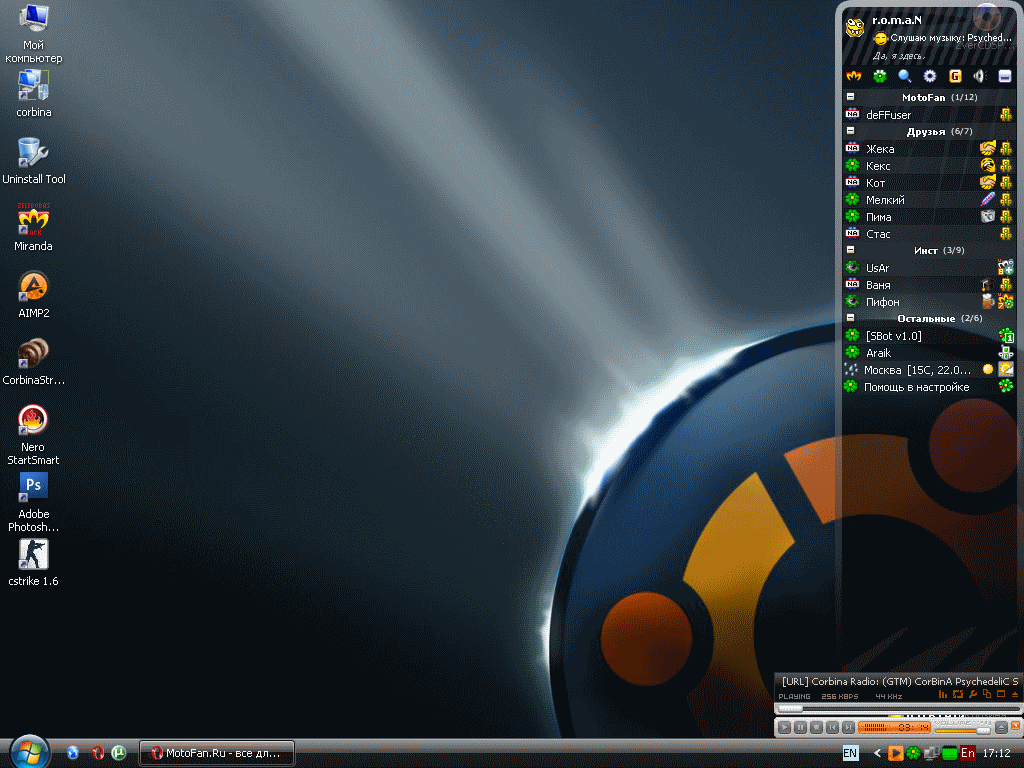Select contact Araik

(929, 352)
